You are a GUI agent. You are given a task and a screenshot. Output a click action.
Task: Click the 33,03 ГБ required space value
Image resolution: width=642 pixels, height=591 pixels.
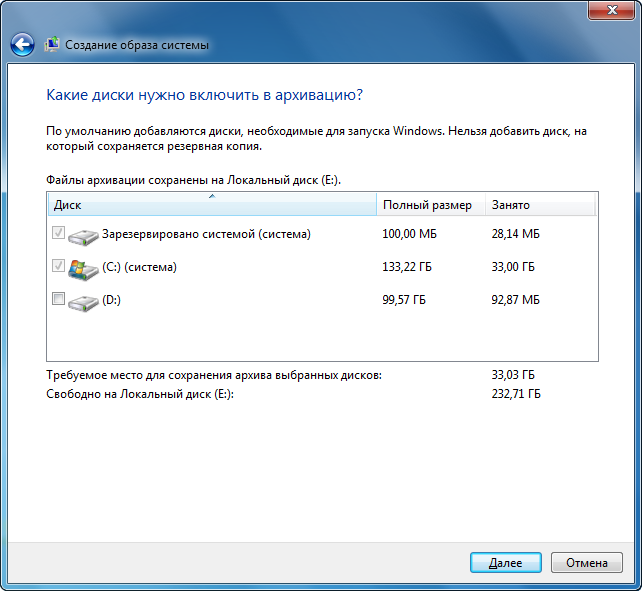click(x=513, y=375)
